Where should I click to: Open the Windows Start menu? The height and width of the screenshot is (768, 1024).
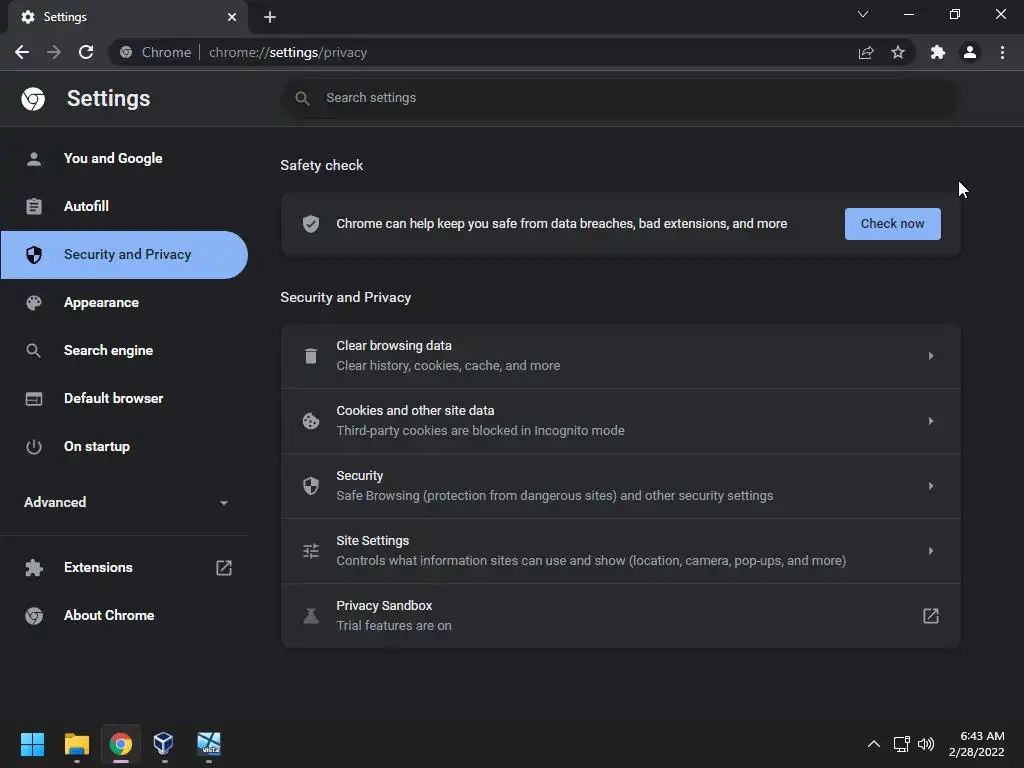(32, 744)
